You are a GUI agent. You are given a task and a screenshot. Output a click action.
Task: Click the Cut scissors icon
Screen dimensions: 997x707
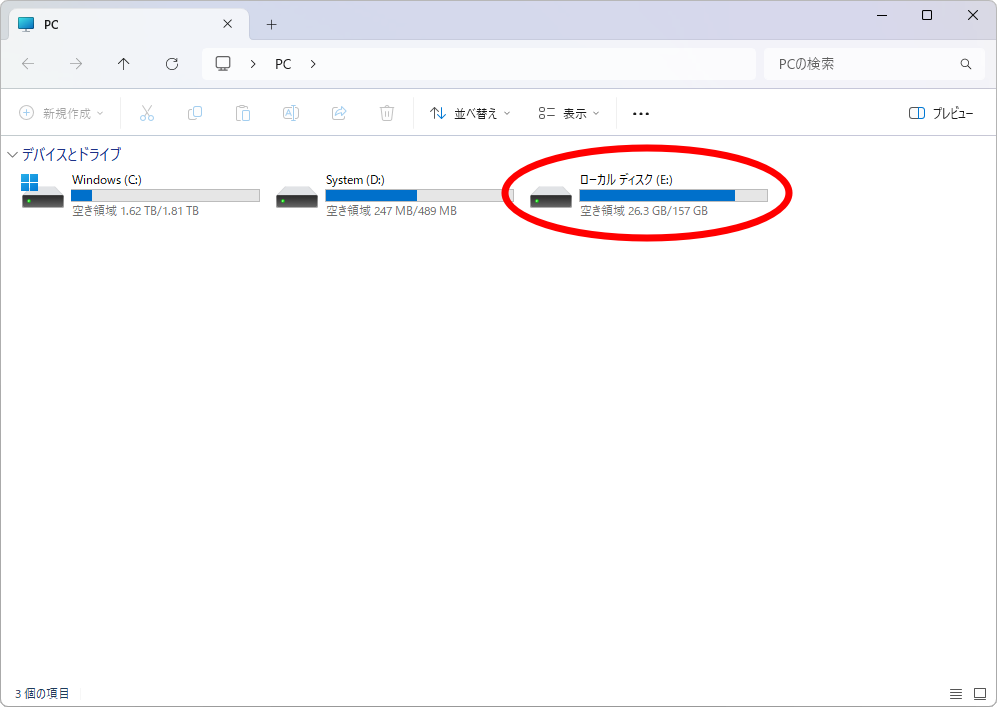tap(147, 113)
